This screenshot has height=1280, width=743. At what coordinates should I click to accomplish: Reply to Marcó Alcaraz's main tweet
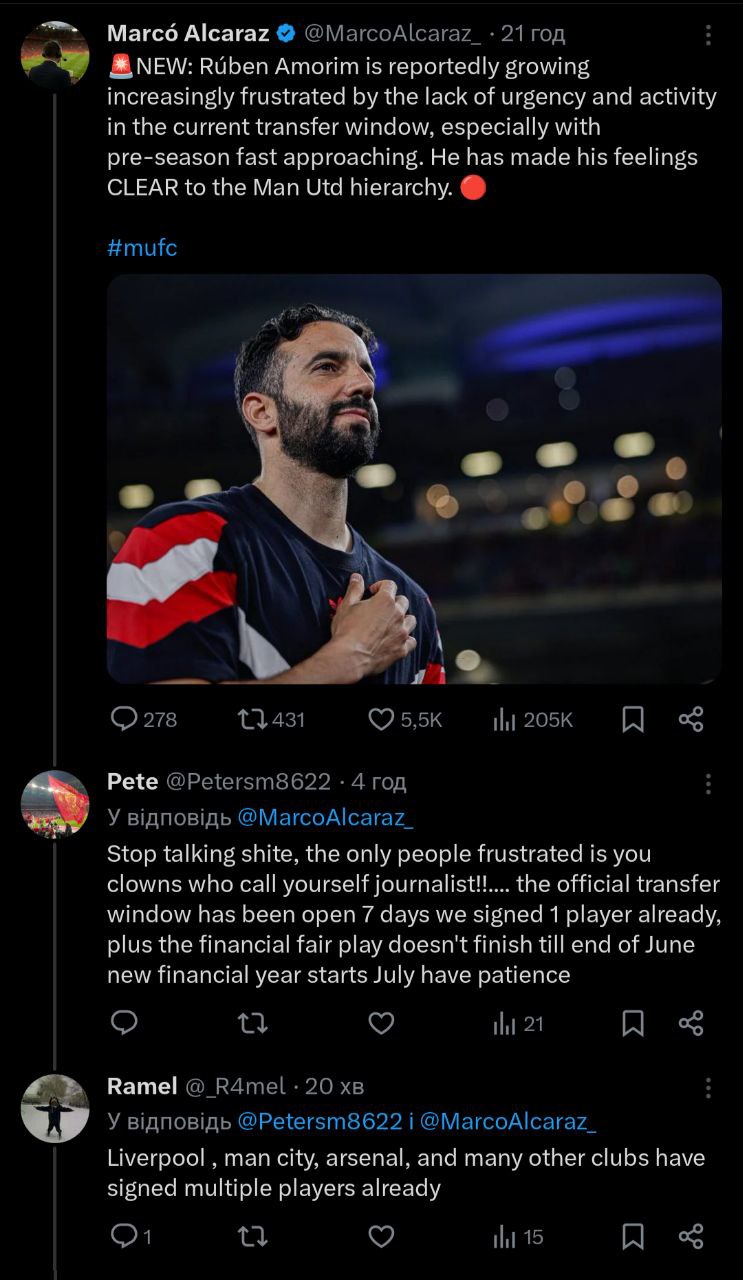click(125, 719)
